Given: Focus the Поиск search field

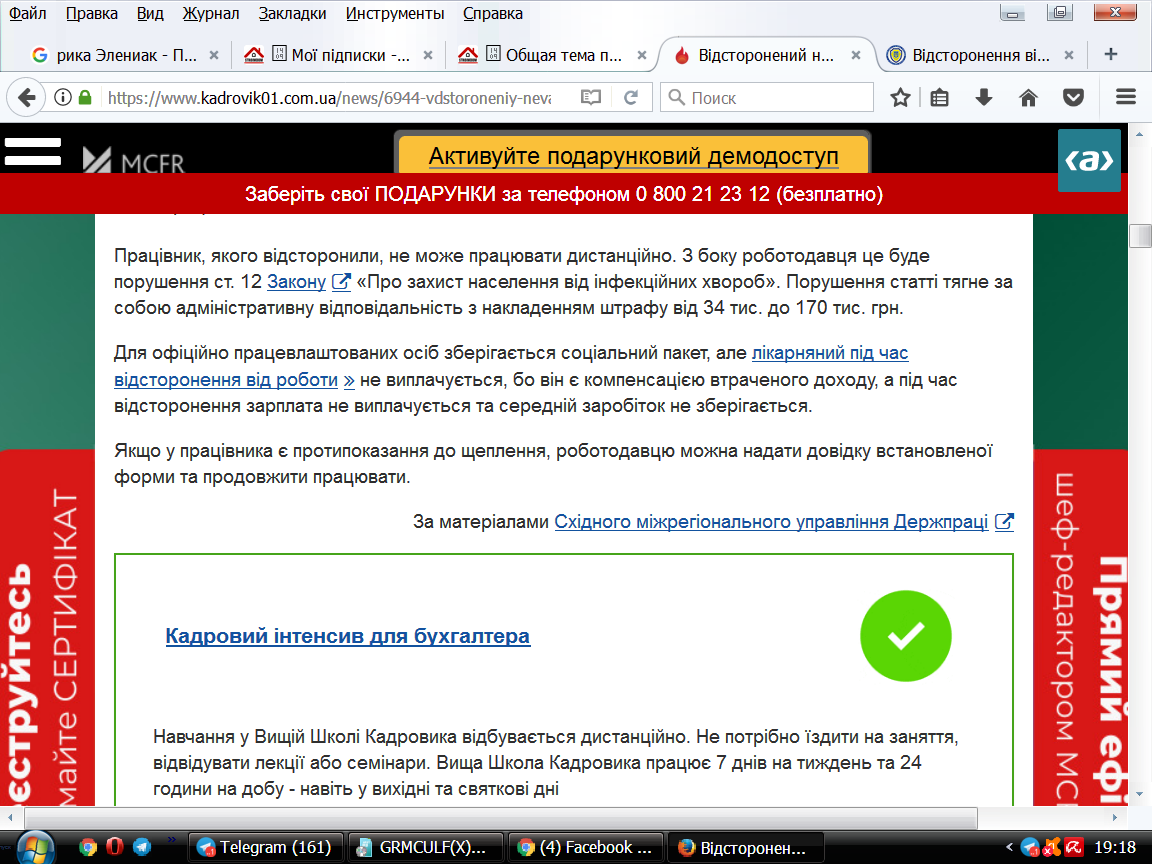Looking at the screenshot, I should [x=767, y=98].
